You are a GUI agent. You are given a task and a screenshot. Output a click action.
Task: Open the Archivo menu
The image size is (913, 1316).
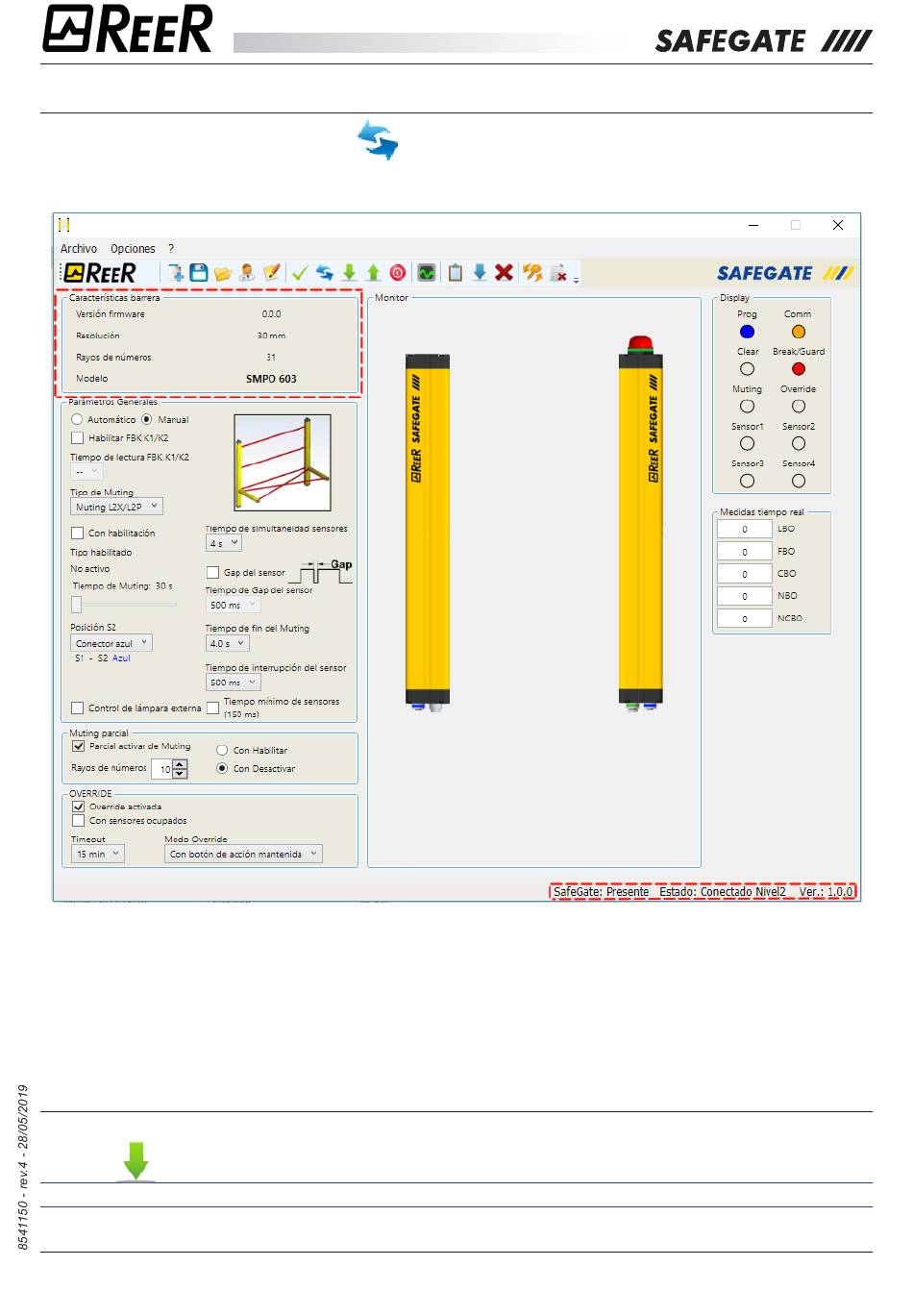[x=79, y=249]
